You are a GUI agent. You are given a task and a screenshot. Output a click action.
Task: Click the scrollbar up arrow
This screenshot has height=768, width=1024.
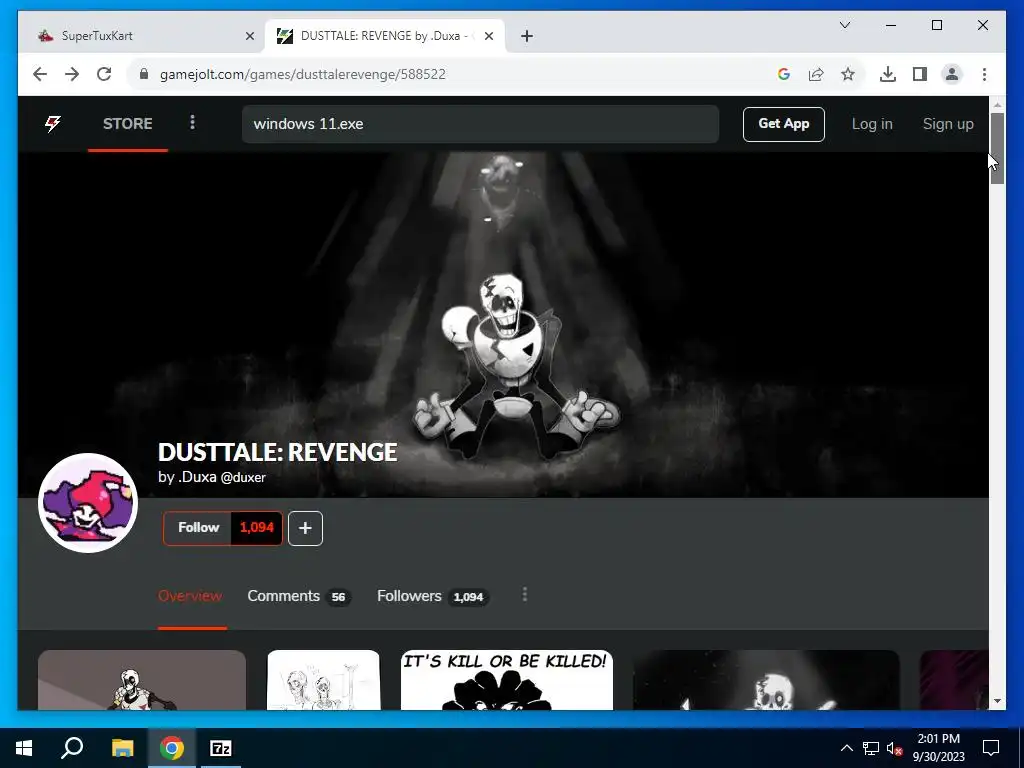[x=997, y=104]
